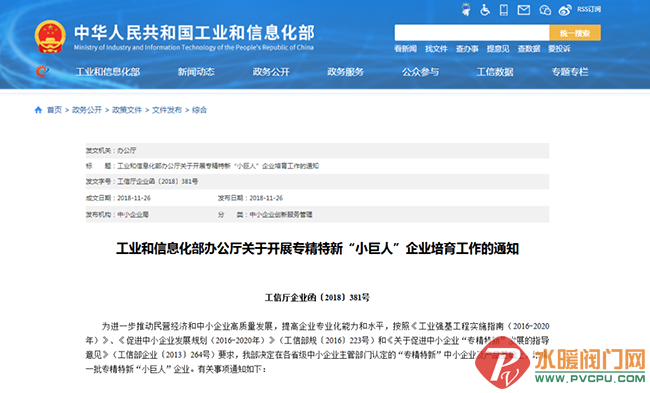Click 政务公开 in the breadcrumb
This screenshot has height=393, width=650.
[x=87, y=110]
